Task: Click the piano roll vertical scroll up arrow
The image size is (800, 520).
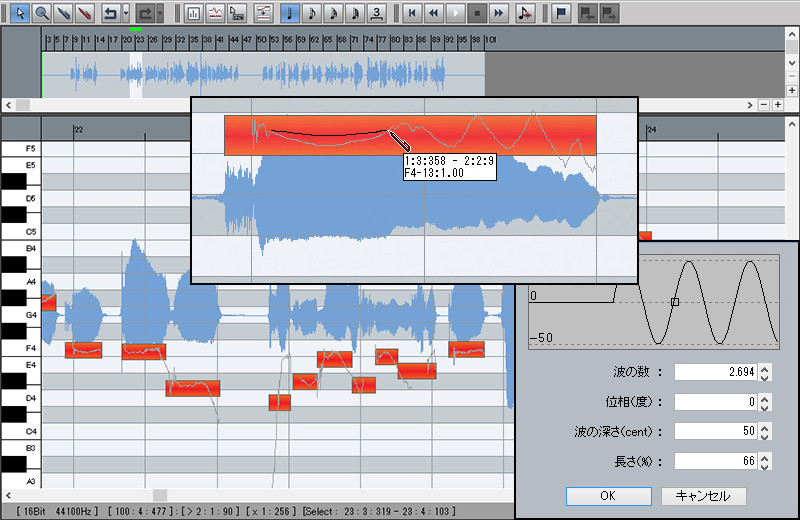Action: (792, 123)
